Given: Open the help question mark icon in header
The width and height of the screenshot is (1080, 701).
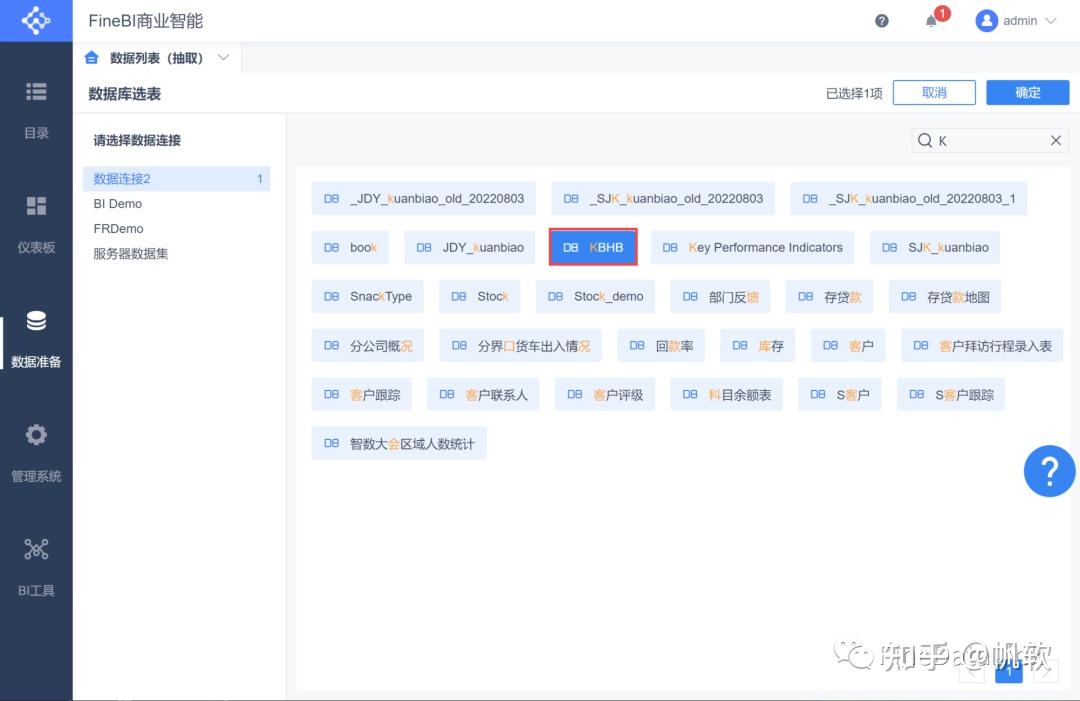Looking at the screenshot, I should click(x=881, y=20).
